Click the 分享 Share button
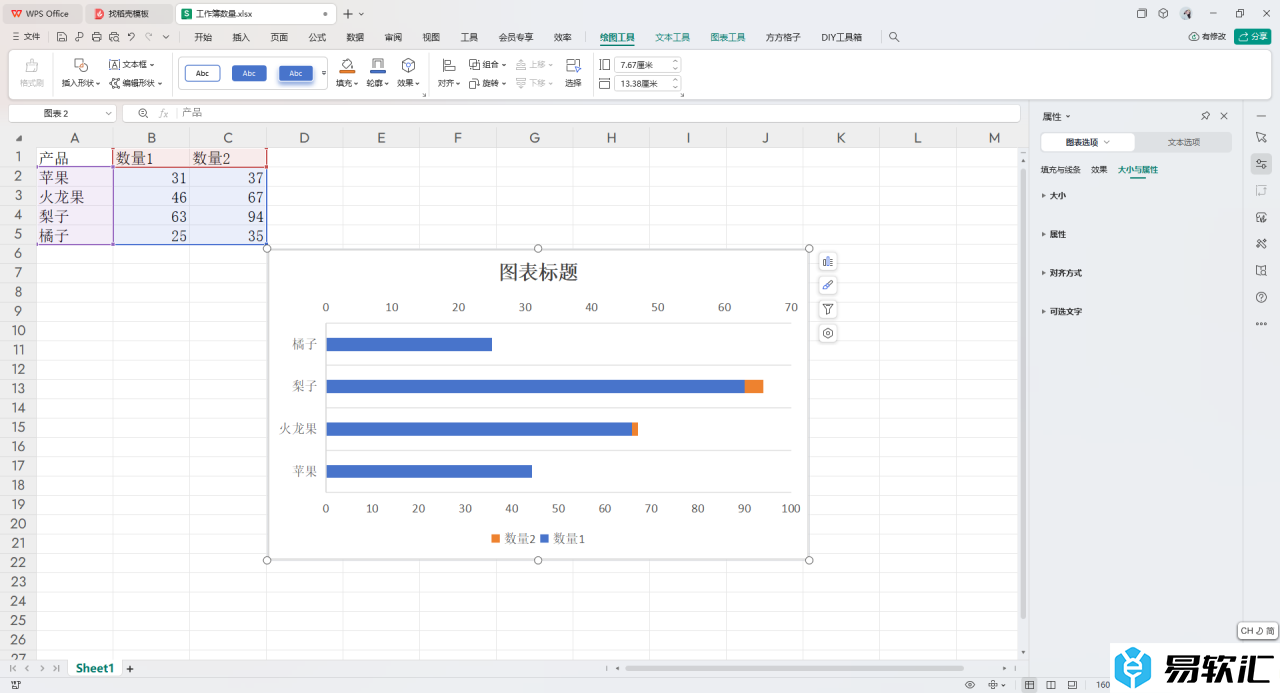 coord(1253,37)
